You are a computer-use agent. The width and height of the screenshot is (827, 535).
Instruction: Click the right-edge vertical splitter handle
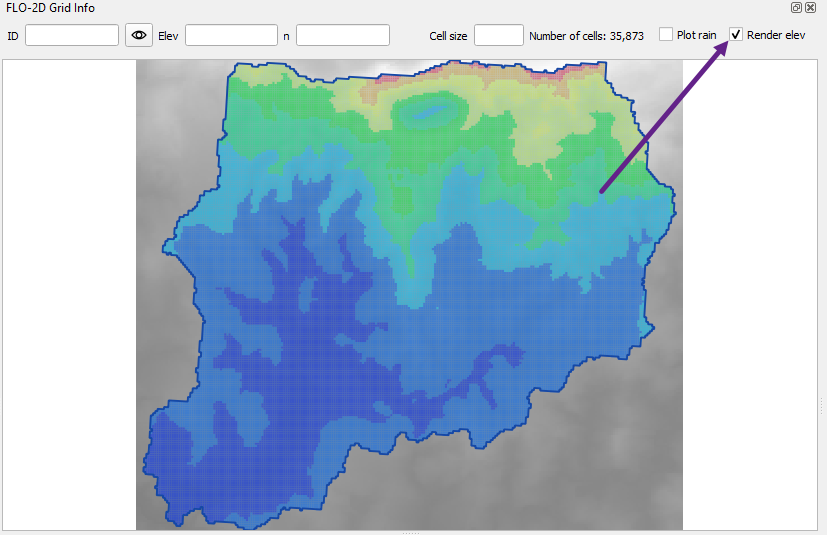[821, 405]
